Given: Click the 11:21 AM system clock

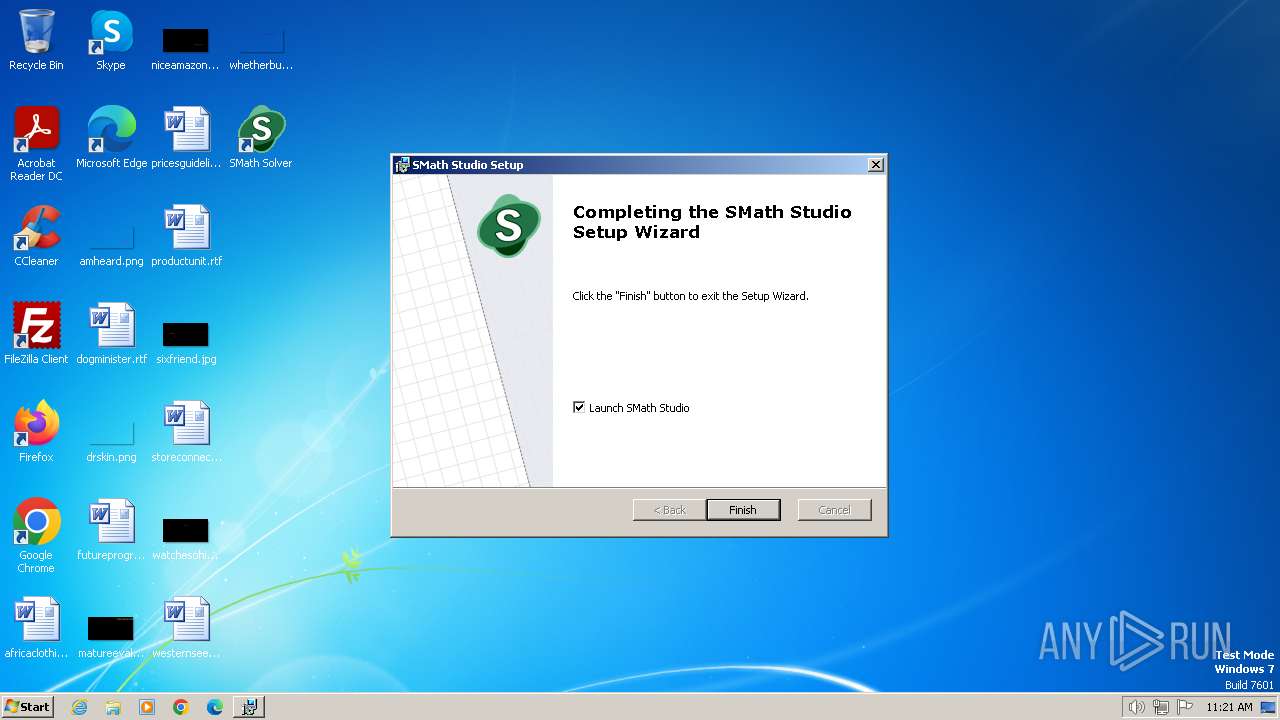Looking at the screenshot, I should [x=1229, y=707].
